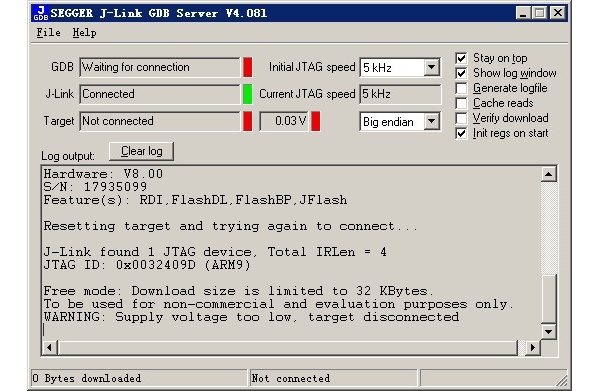Click the red GDB status indicator
The width and height of the screenshot is (600, 391).
pyautogui.click(x=248, y=67)
